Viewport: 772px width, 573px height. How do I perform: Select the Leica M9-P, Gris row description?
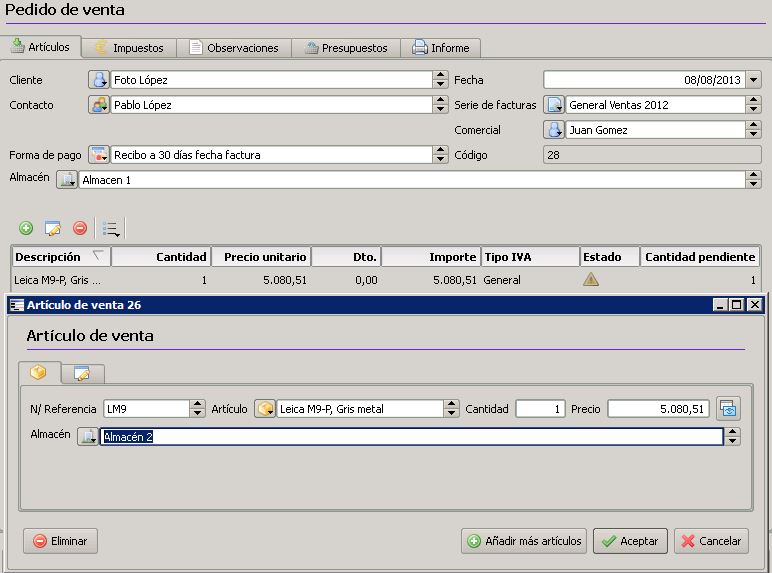57,280
